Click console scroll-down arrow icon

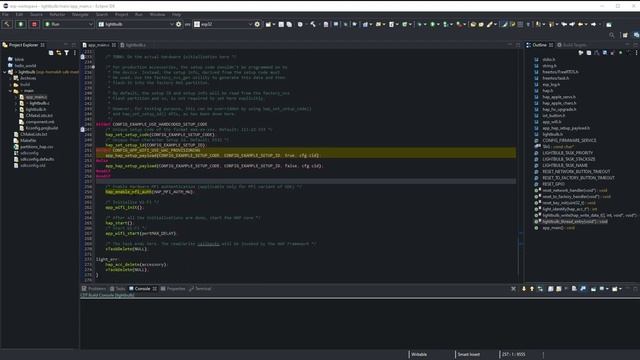click(524, 289)
